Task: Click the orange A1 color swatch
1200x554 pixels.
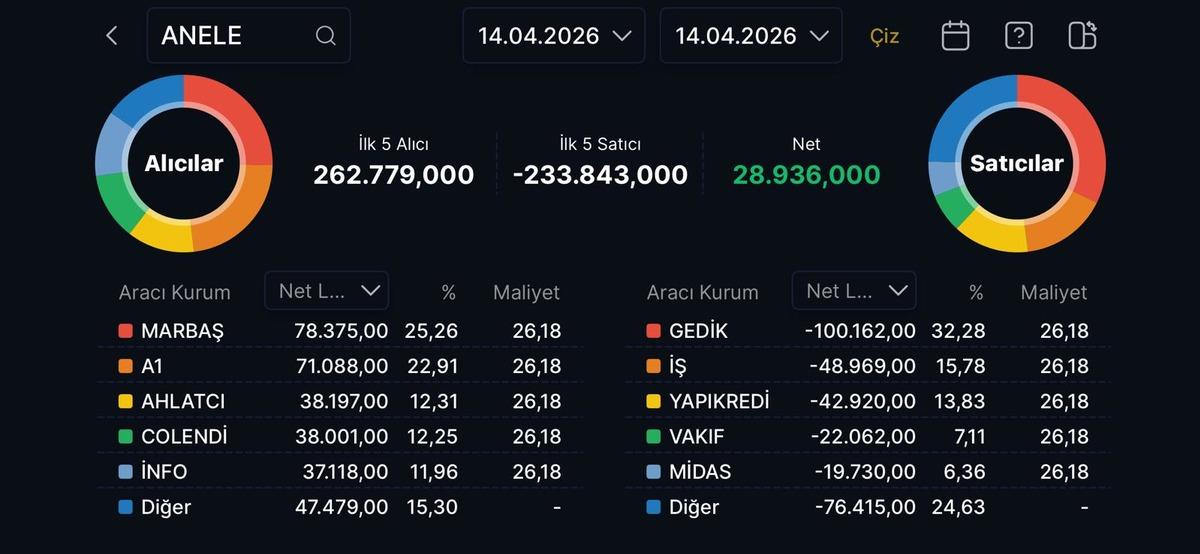Action: [x=125, y=366]
